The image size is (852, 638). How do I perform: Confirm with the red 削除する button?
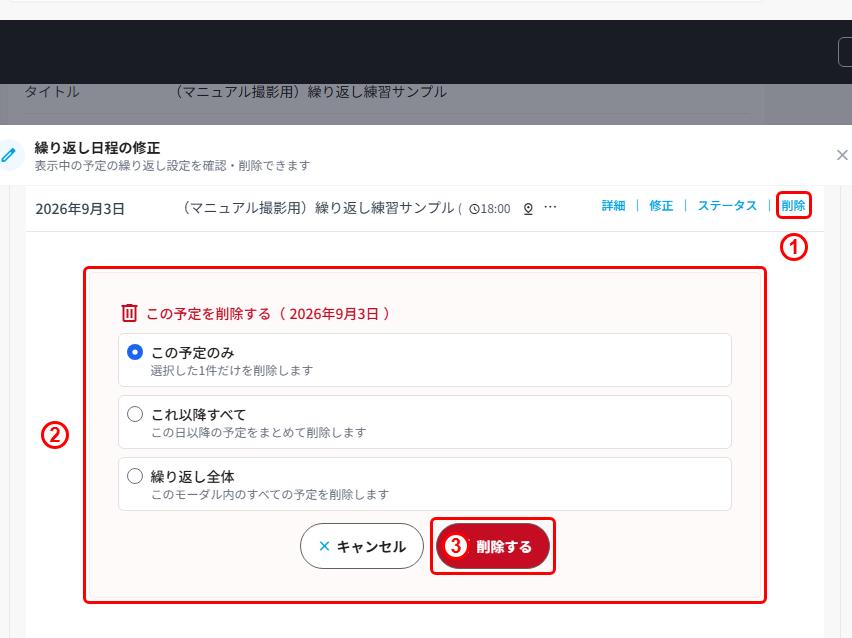tap(493, 546)
